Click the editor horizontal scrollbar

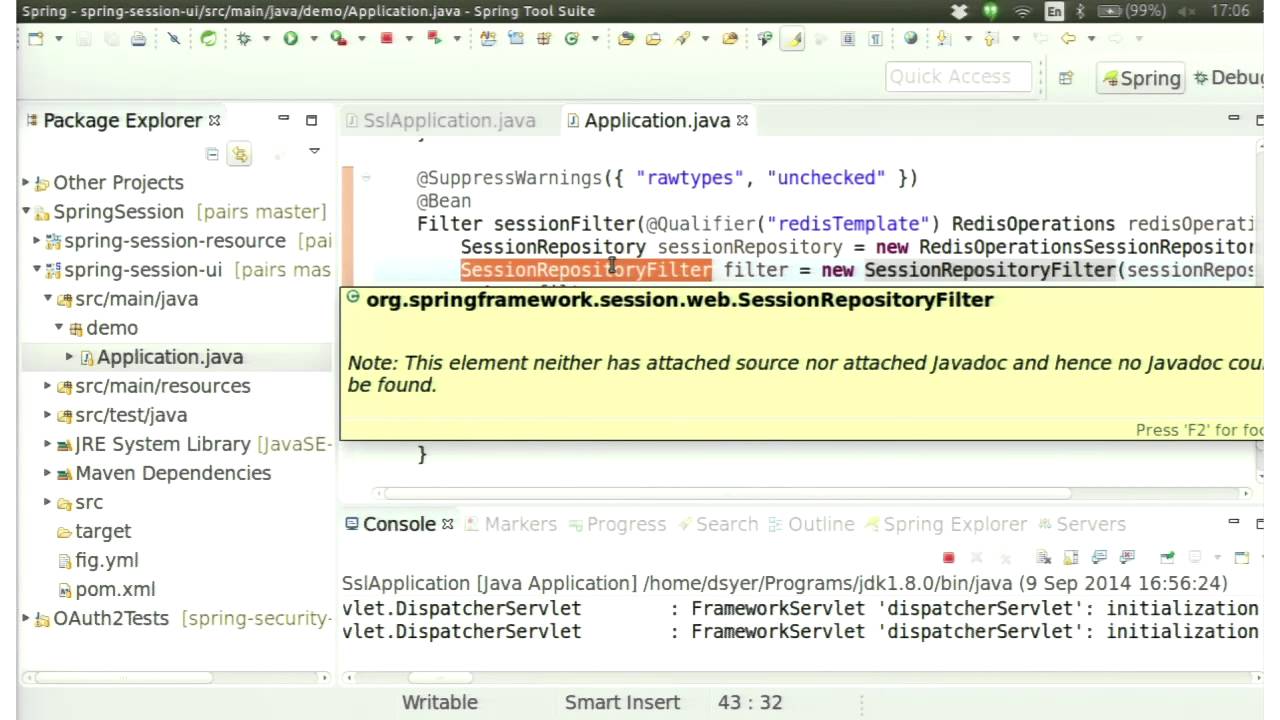(728, 492)
